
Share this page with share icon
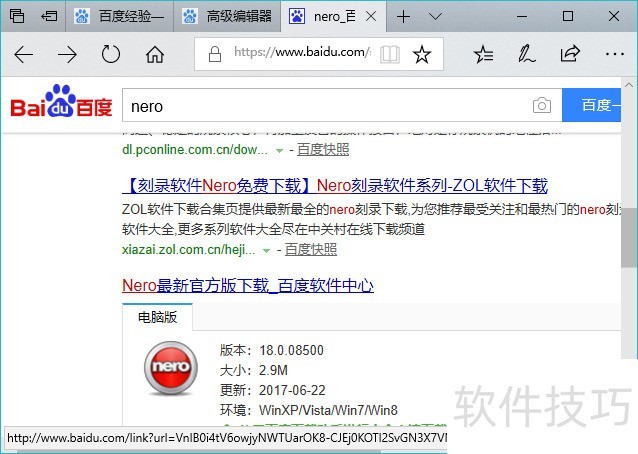[570, 54]
